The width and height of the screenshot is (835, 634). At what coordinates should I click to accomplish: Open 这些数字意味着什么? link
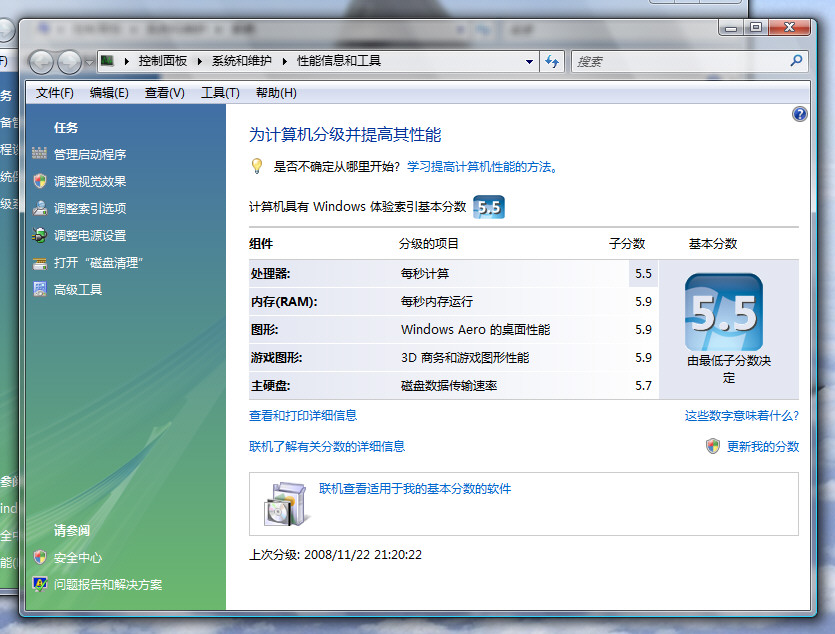[x=741, y=416]
